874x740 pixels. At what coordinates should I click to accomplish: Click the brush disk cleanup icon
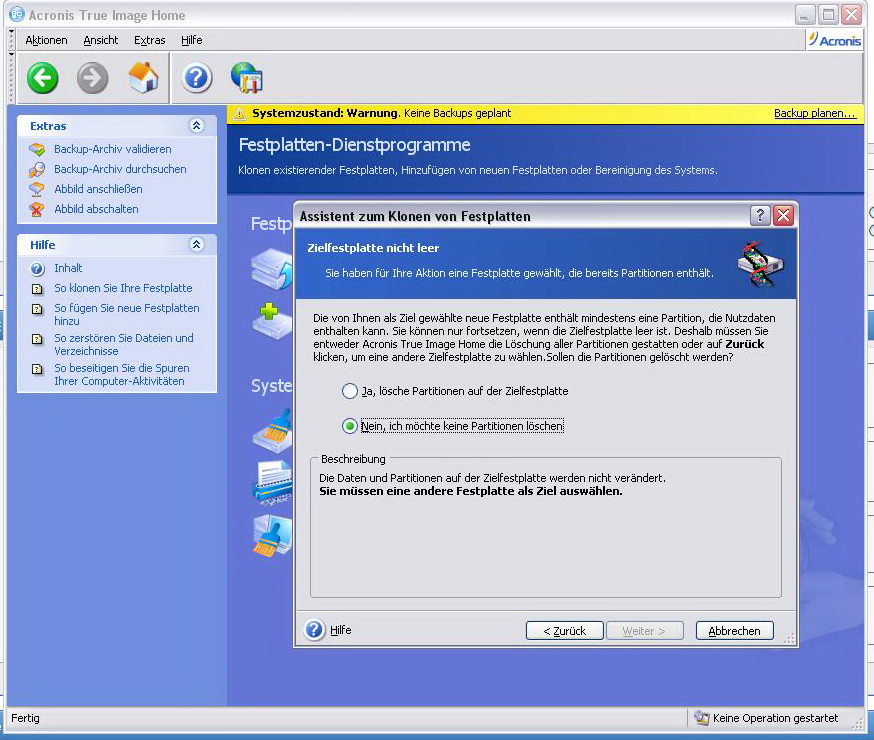(272, 431)
